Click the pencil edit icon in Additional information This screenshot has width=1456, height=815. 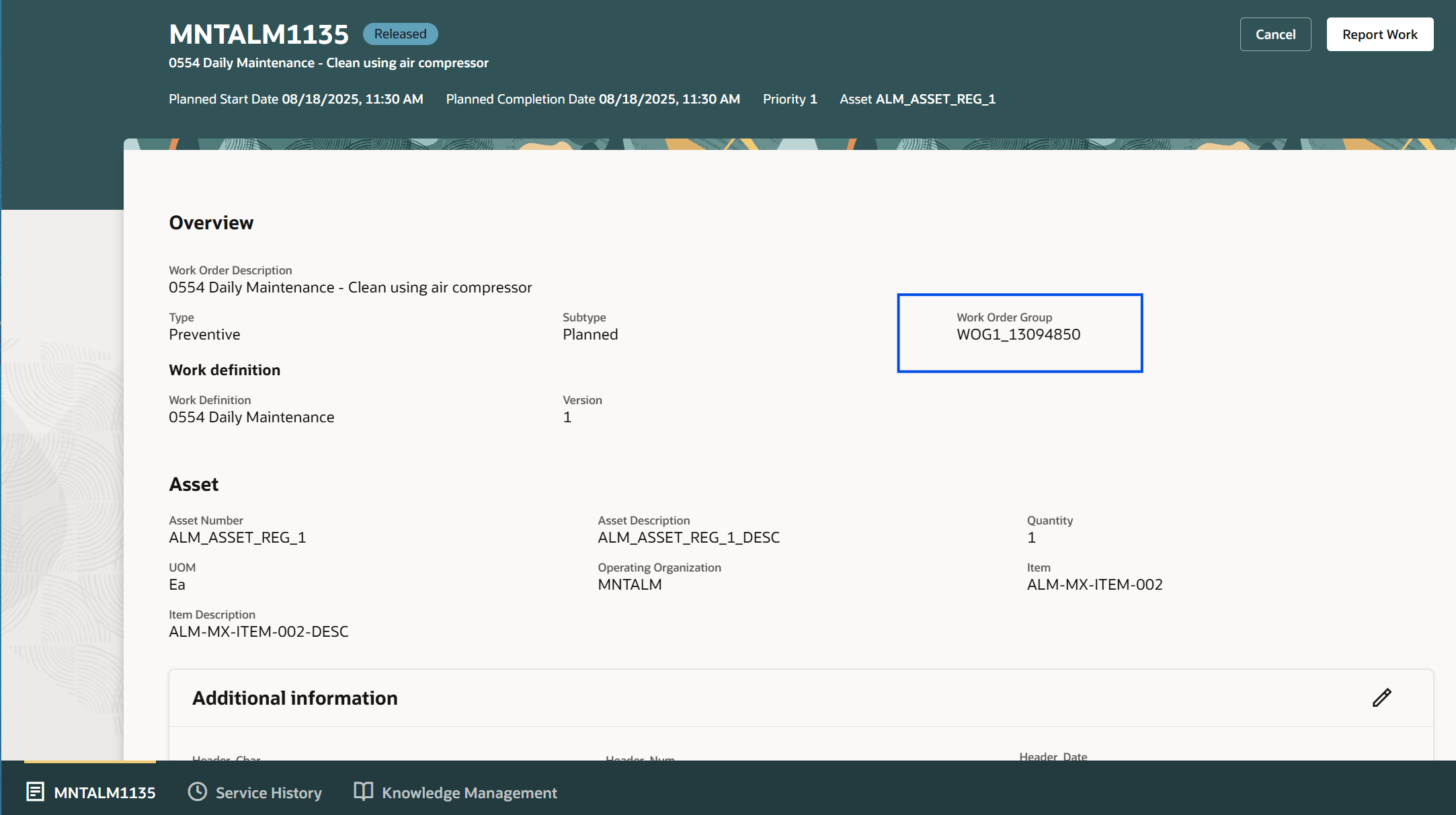pos(1381,698)
